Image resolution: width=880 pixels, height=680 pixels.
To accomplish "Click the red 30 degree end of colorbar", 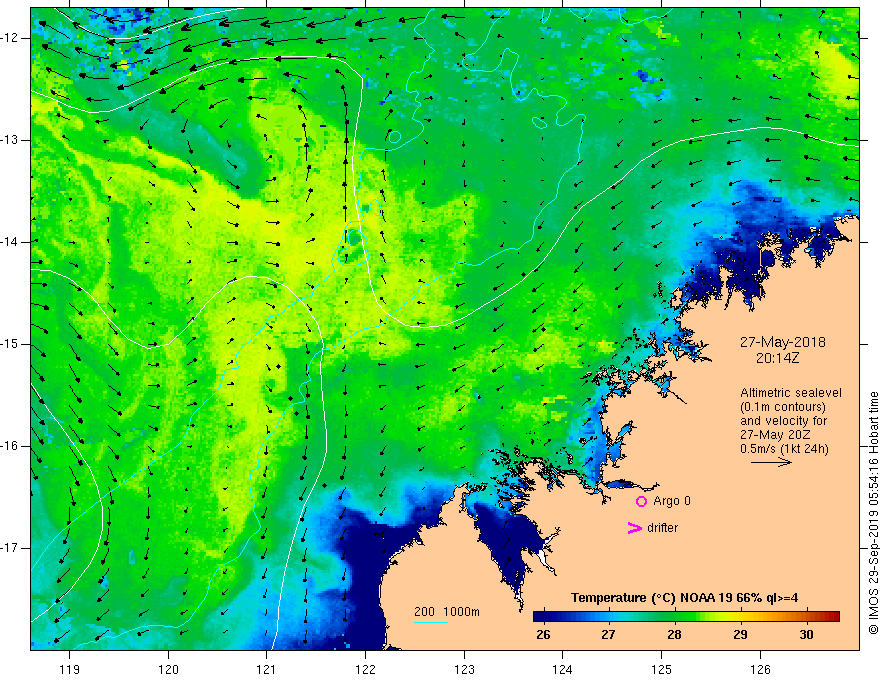I will click(x=834, y=617).
